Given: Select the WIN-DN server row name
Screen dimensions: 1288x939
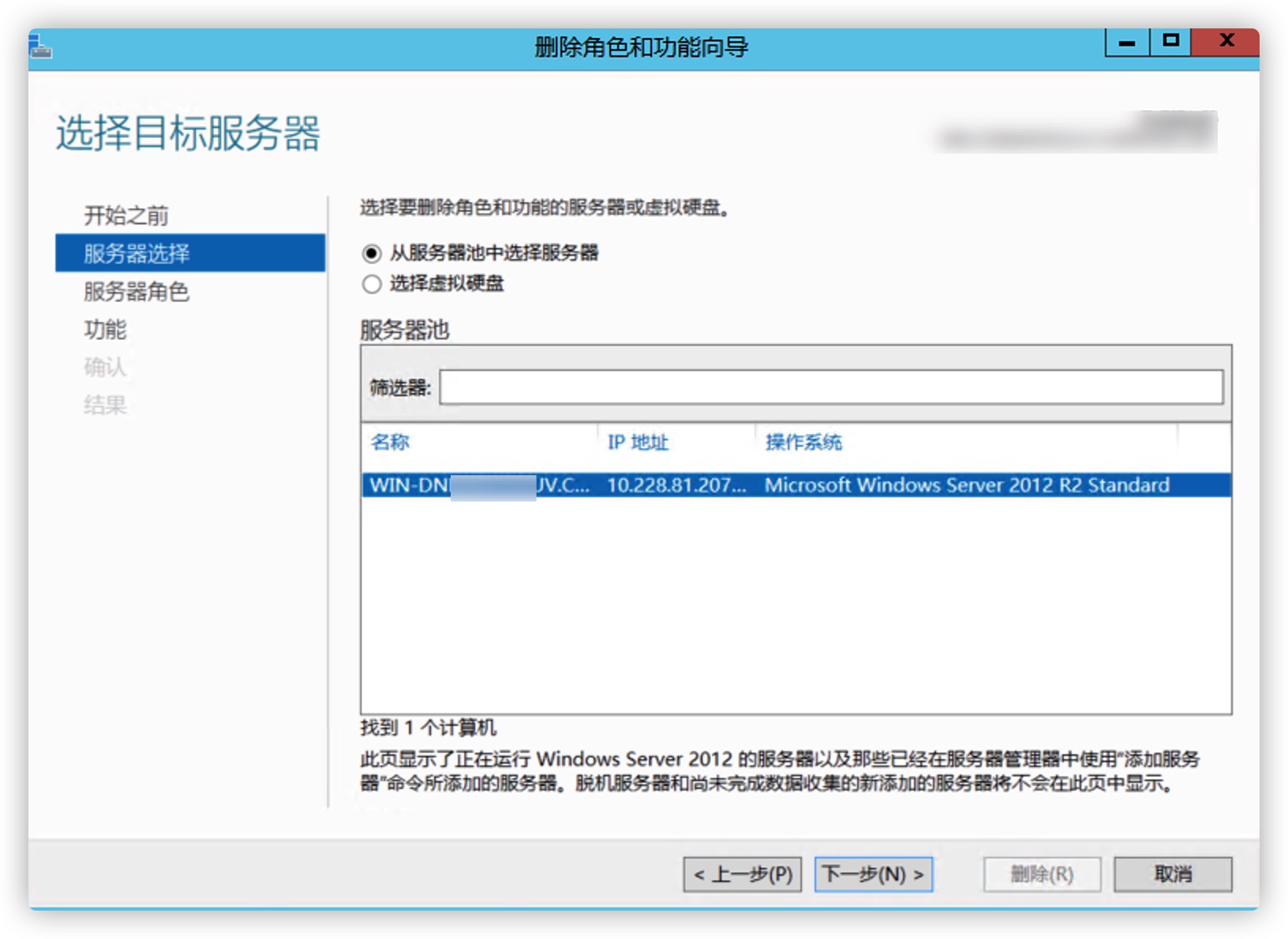Looking at the screenshot, I should [x=480, y=485].
